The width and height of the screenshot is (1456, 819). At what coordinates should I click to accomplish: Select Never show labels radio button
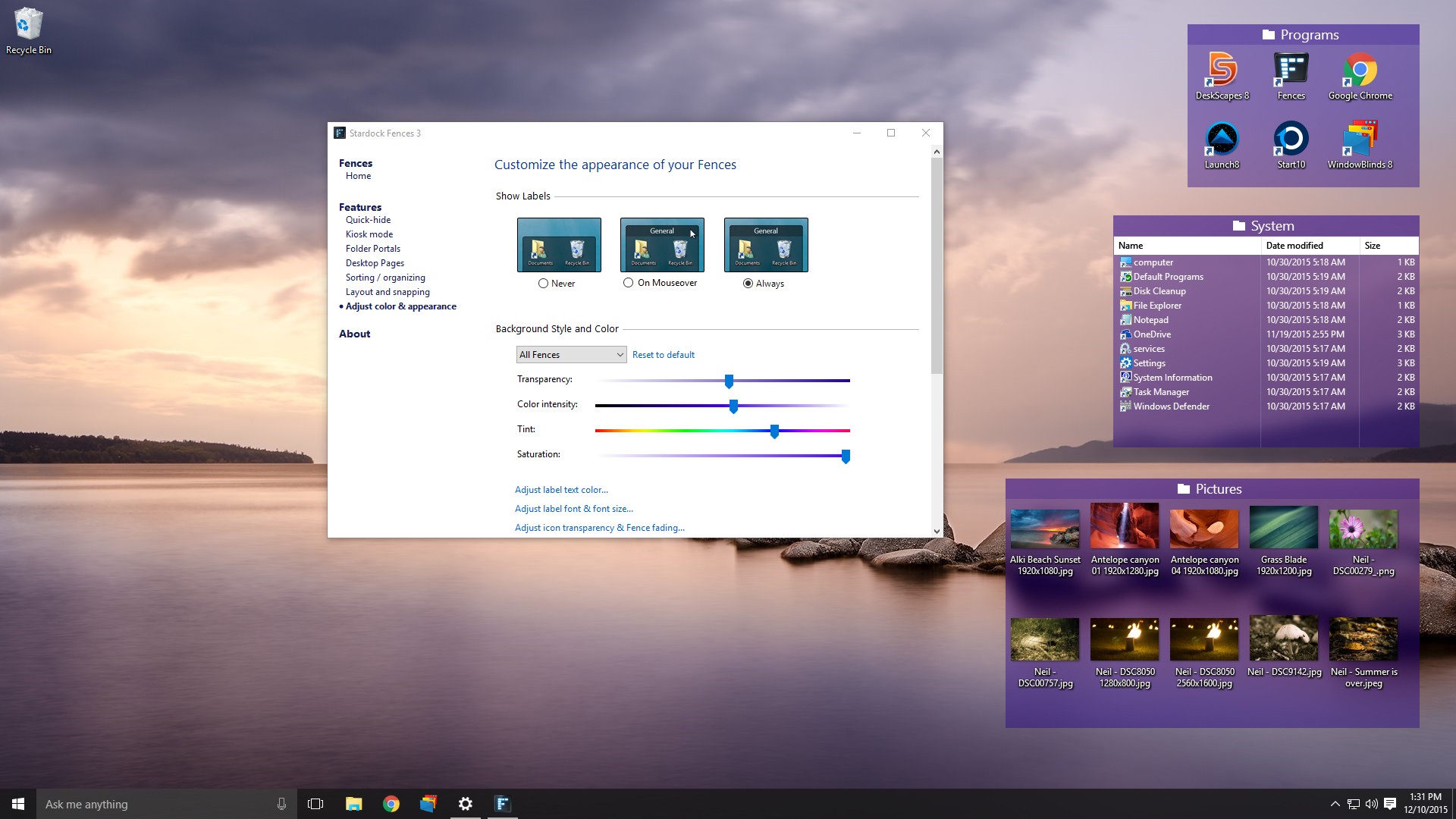tap(544, 282)
